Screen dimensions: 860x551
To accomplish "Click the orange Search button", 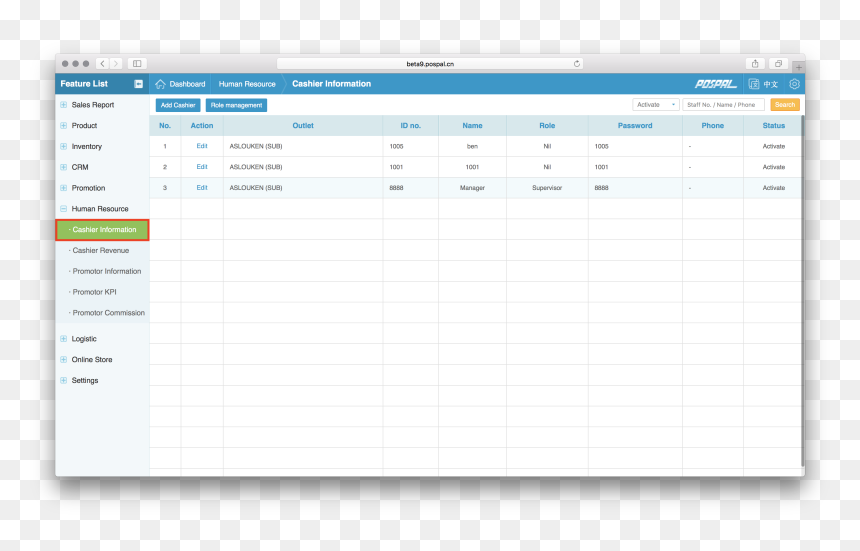I will click(785, 105).
